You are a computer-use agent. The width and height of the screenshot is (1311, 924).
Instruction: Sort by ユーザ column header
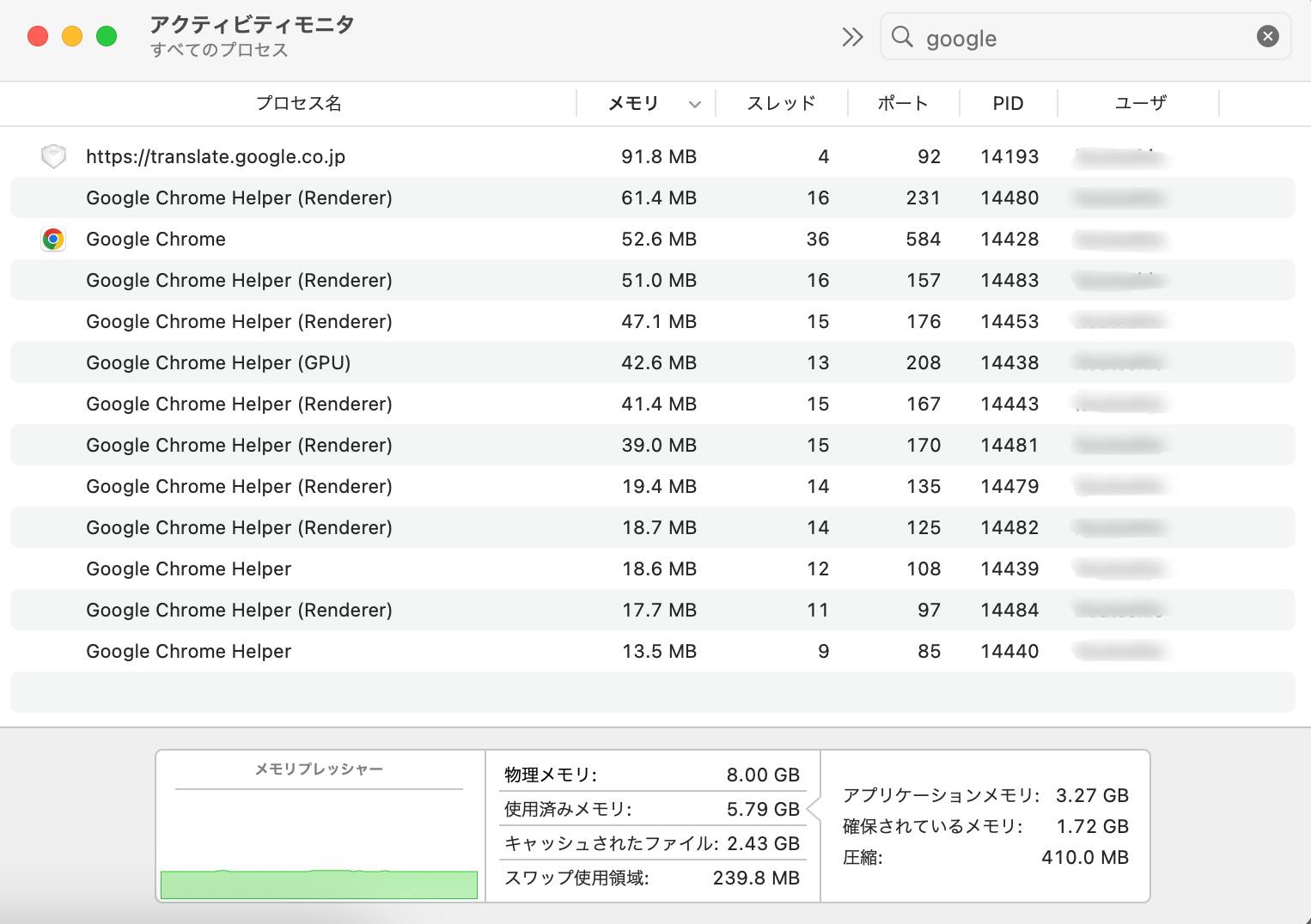(1141, 103)
